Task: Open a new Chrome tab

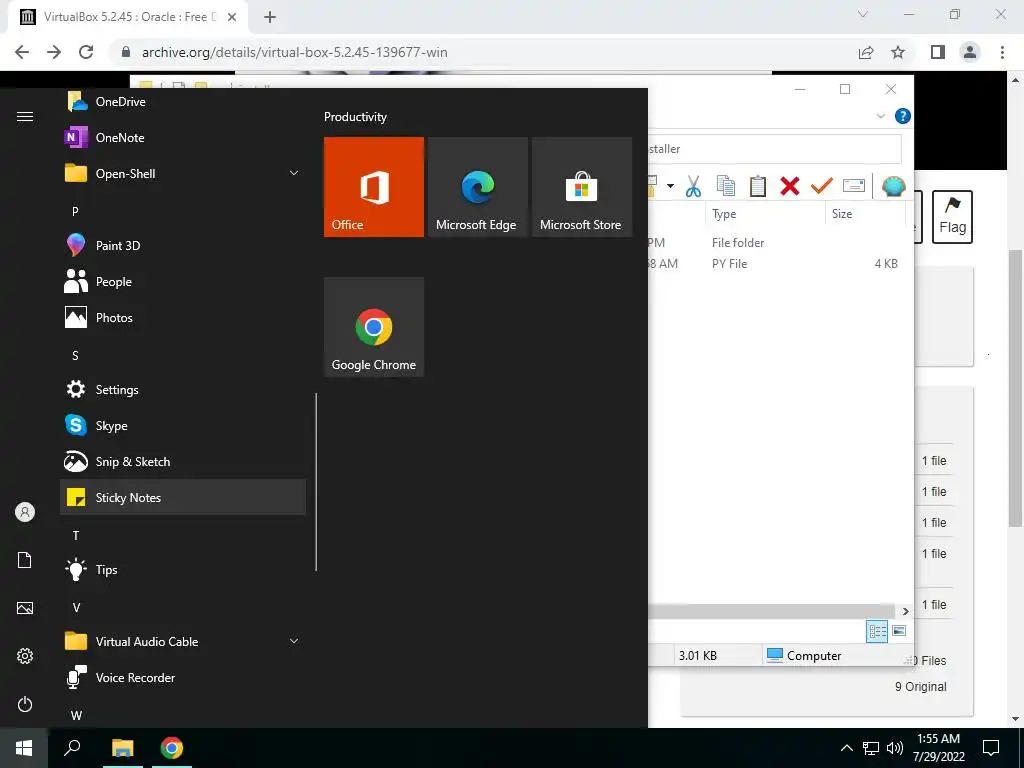Action: pos(270,17)
